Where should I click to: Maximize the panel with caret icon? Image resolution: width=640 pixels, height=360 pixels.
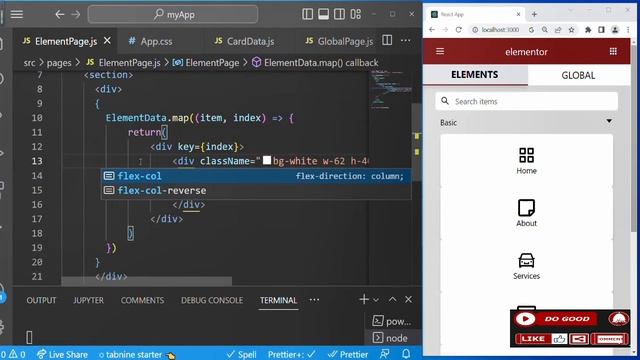[x=392, y=300]
